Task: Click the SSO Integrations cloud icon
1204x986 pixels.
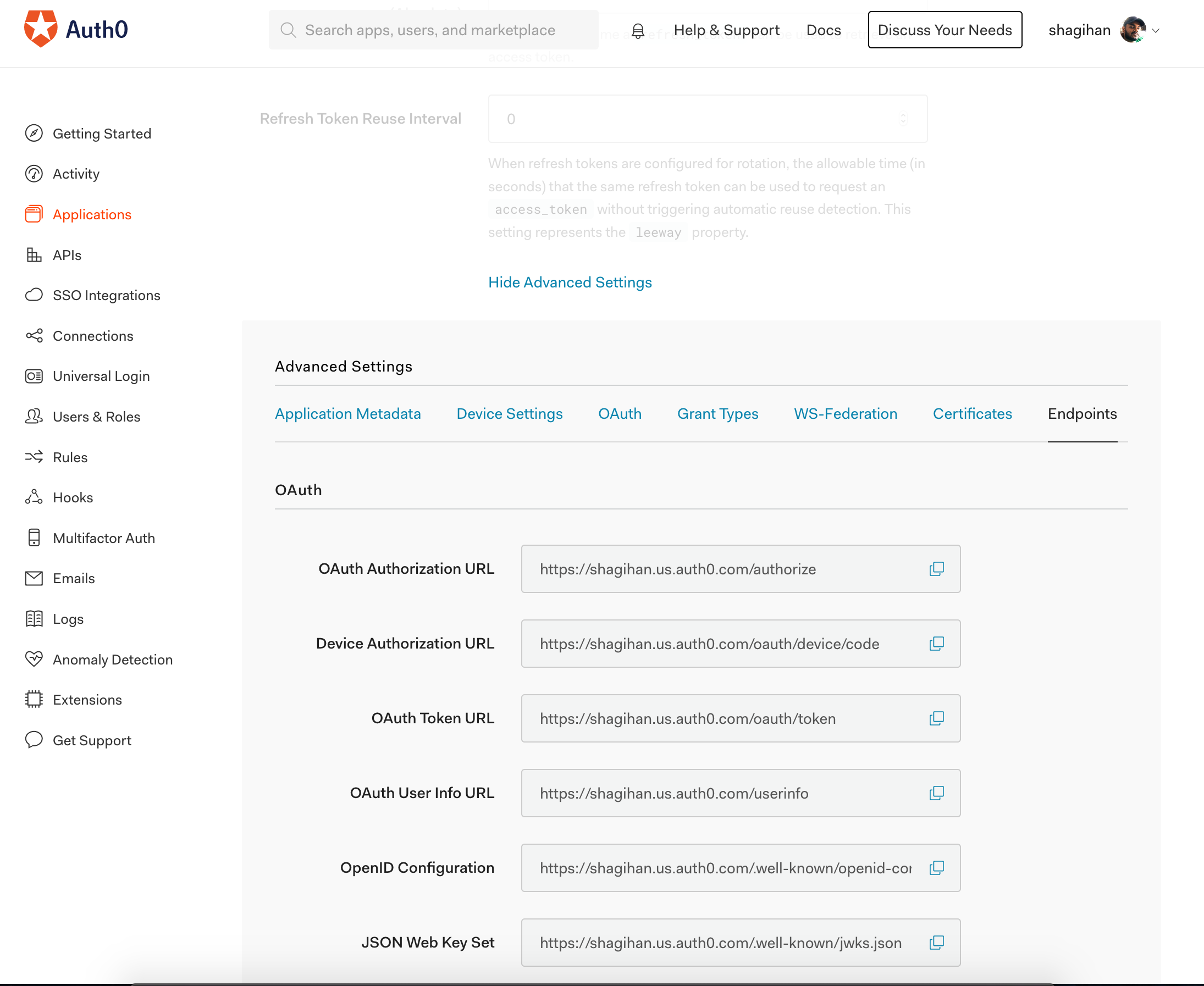Action: pos(34,295)
